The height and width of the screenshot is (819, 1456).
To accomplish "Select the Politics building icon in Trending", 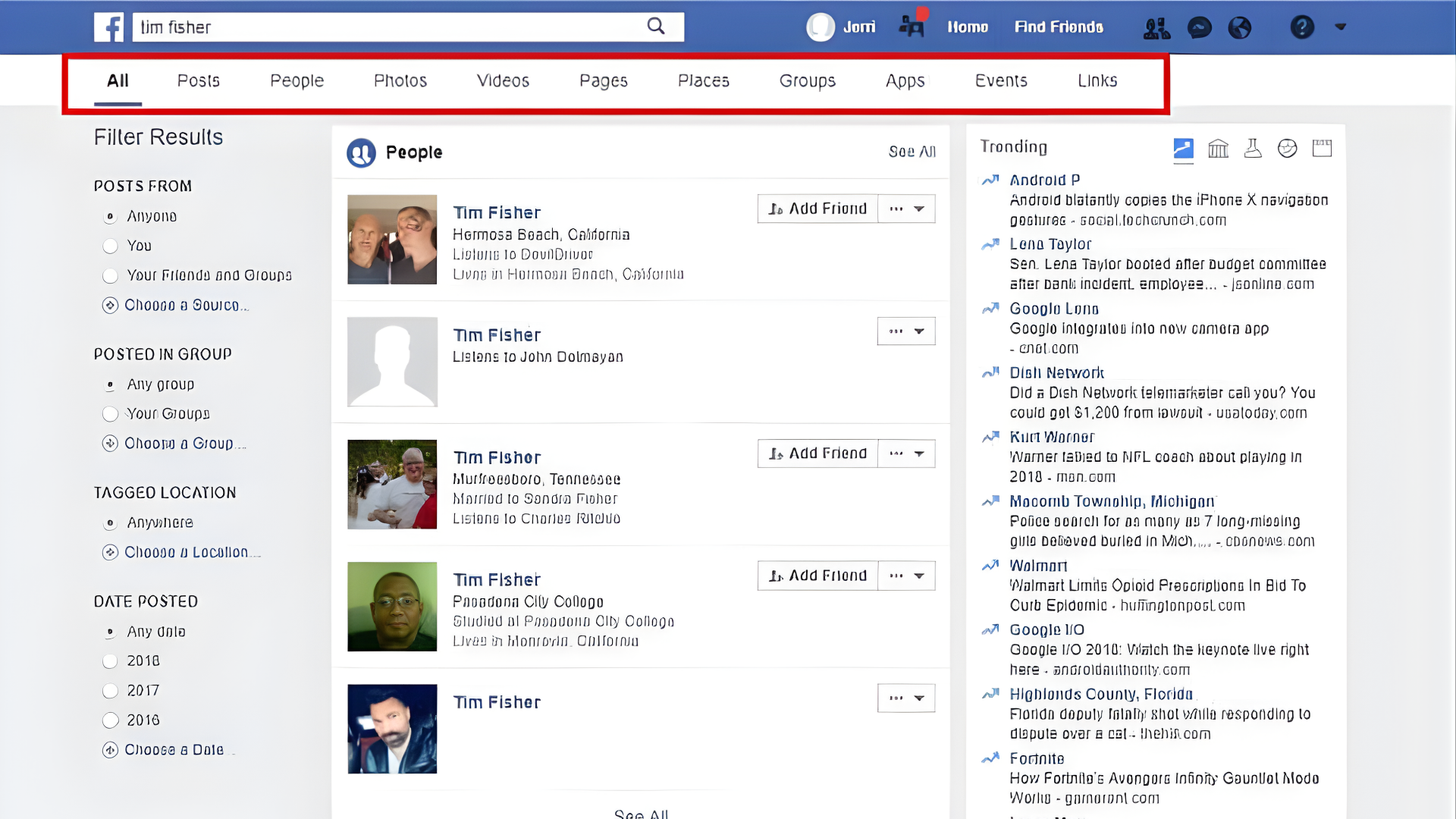I will 1218,149.
